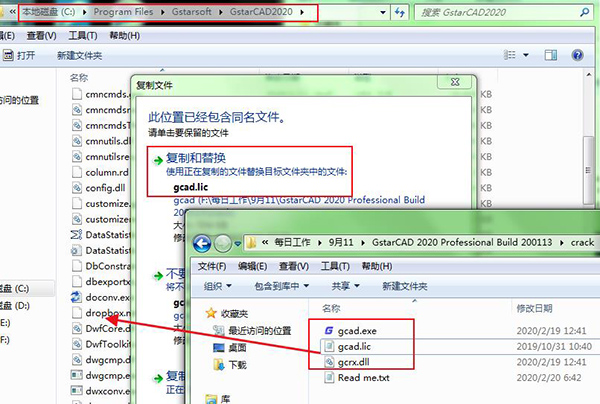600x404 pixels.
Task: Open the 帮助(H) menu in crack window
Action: (377, 266)
